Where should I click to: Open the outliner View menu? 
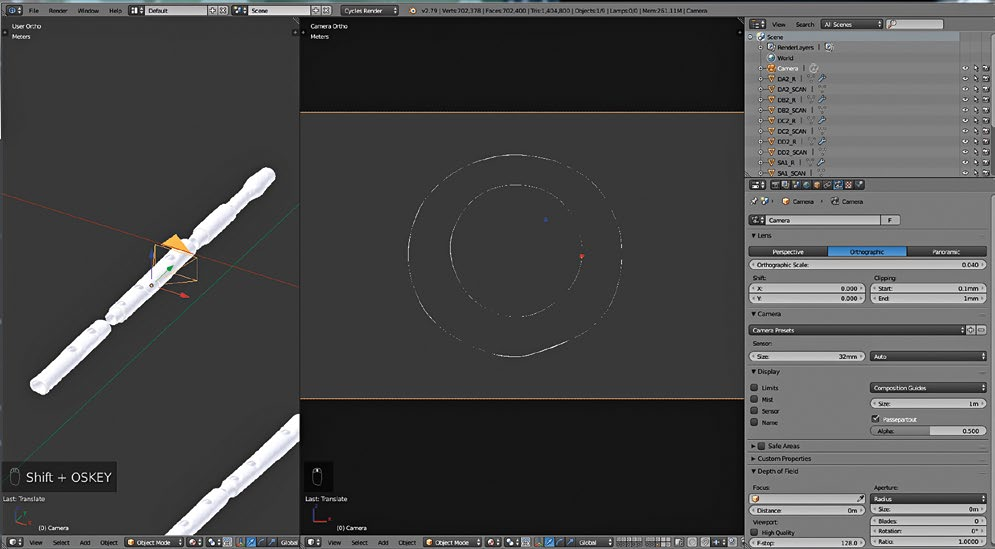click(779, 24)
